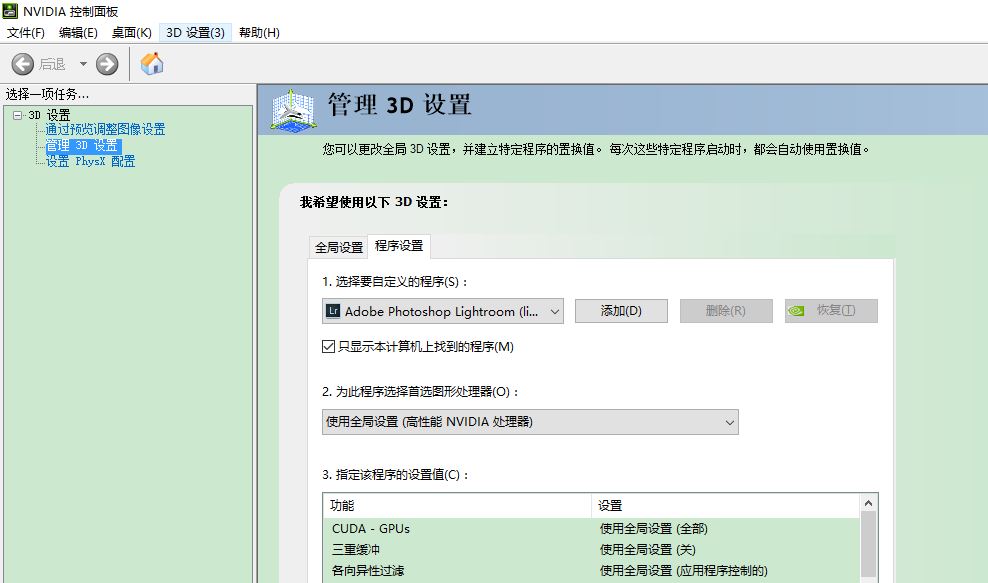The height and width of the screenshot is (583, 988).
Task: Click the settings list scrollbar thumb
Action: tap(868, 544)
